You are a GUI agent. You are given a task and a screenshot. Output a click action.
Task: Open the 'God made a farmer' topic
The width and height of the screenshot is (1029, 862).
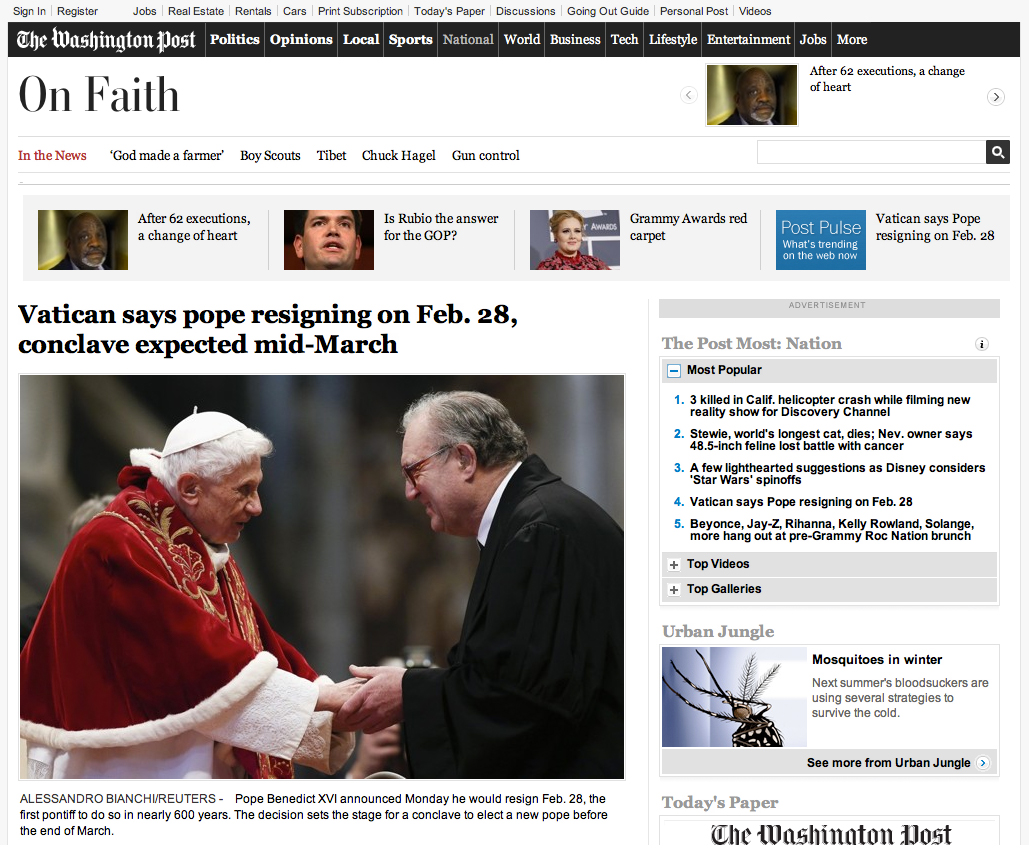point(167,155)
